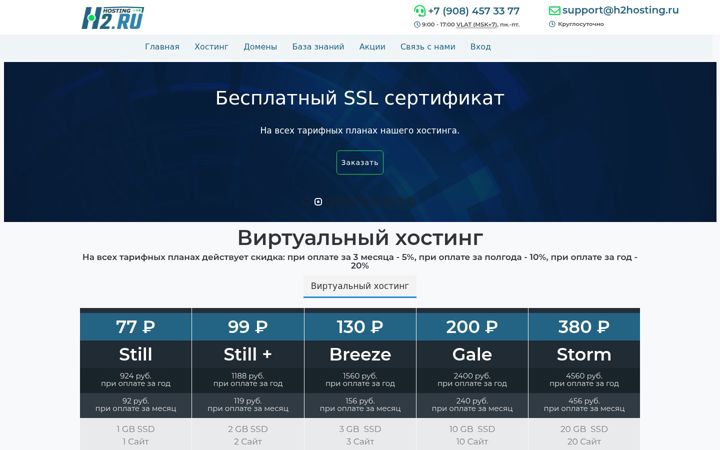The width and height of the screenshot is (720, 450).
Task: Click the 10 GB SSD spec
Action: tap(472, 429)
